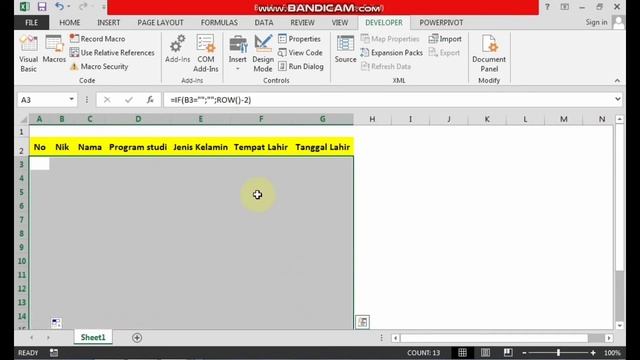Open COM Add-Ins dialog
The image size is (640, 360).
click(205, 53)
